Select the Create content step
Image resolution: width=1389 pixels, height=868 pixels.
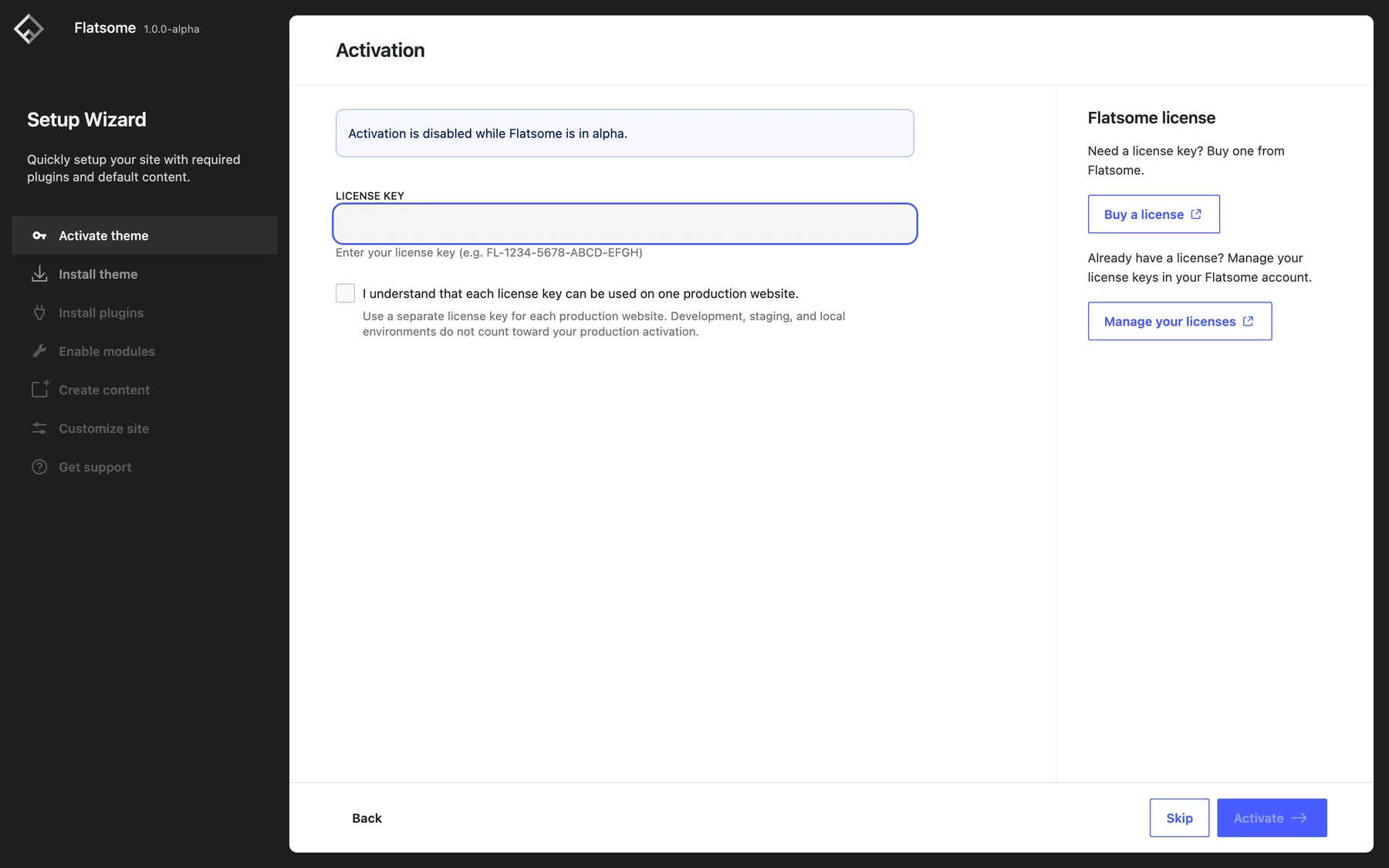[x=144, y=390]
